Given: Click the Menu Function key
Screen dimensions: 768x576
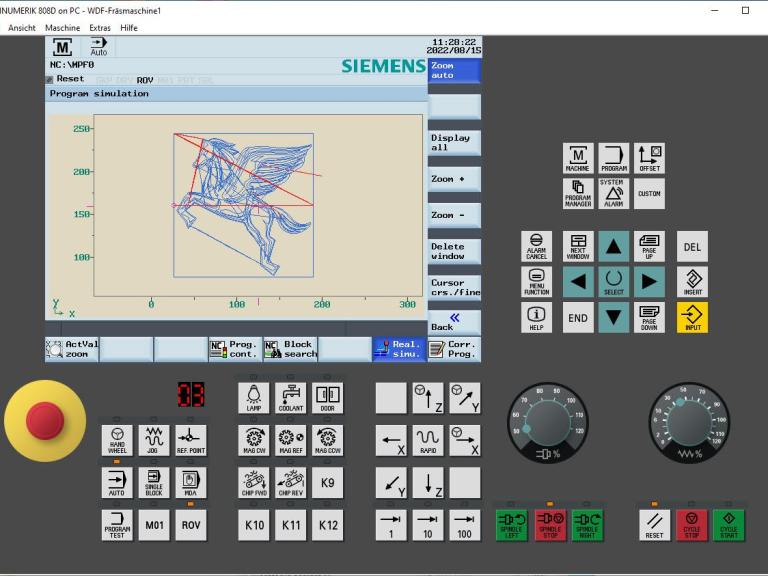Looking at the screenshot, I should pos(536,282).
